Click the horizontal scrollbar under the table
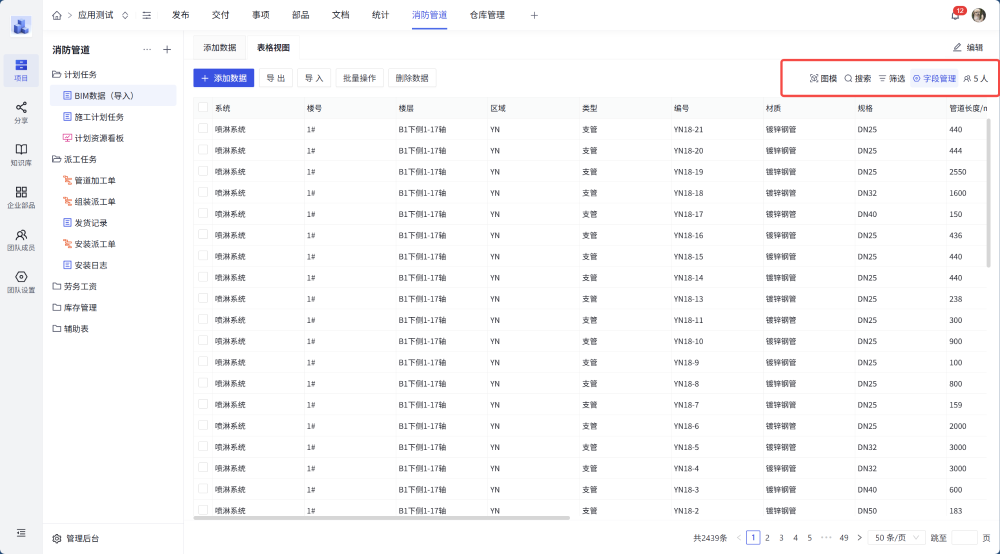This screenshot has width=1000, height=554. (x=381, y=518)
